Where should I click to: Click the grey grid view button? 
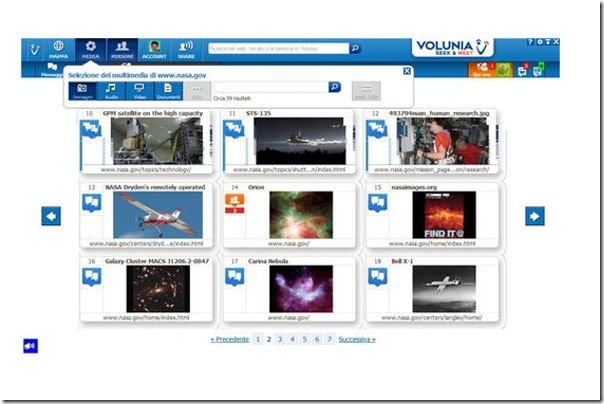[366, 91]
